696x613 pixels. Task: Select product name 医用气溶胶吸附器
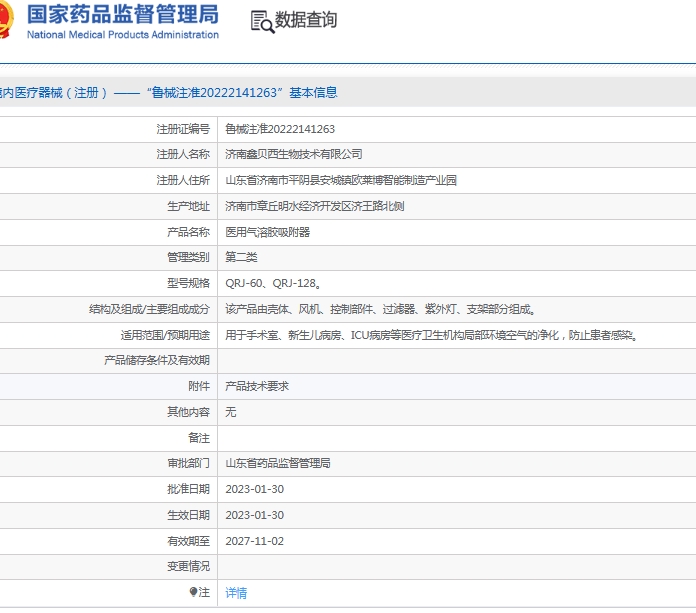click(268, 232)
